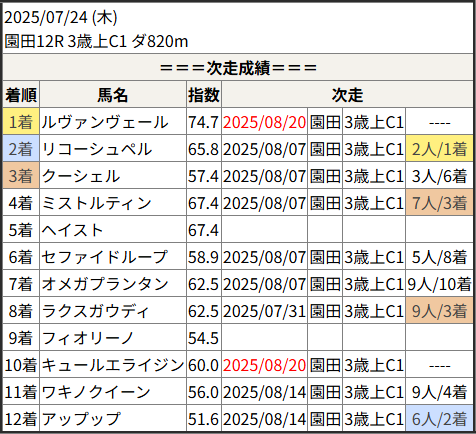Click the 6人/2着 blue result cell
This screenshot has height=434, width=476.
[439, 418]
